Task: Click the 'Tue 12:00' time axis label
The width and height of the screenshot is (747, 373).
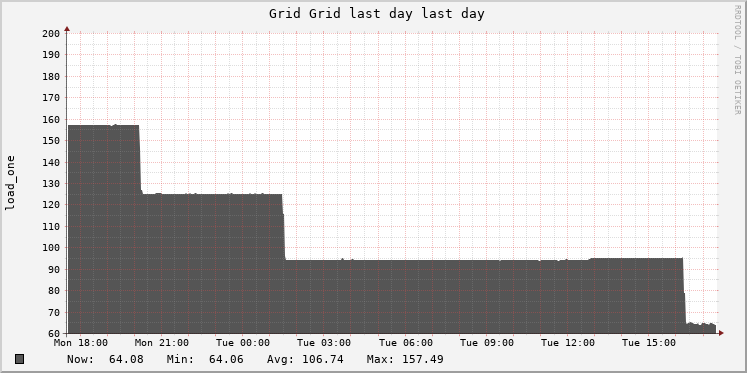Action: click(x=568, y=343)
